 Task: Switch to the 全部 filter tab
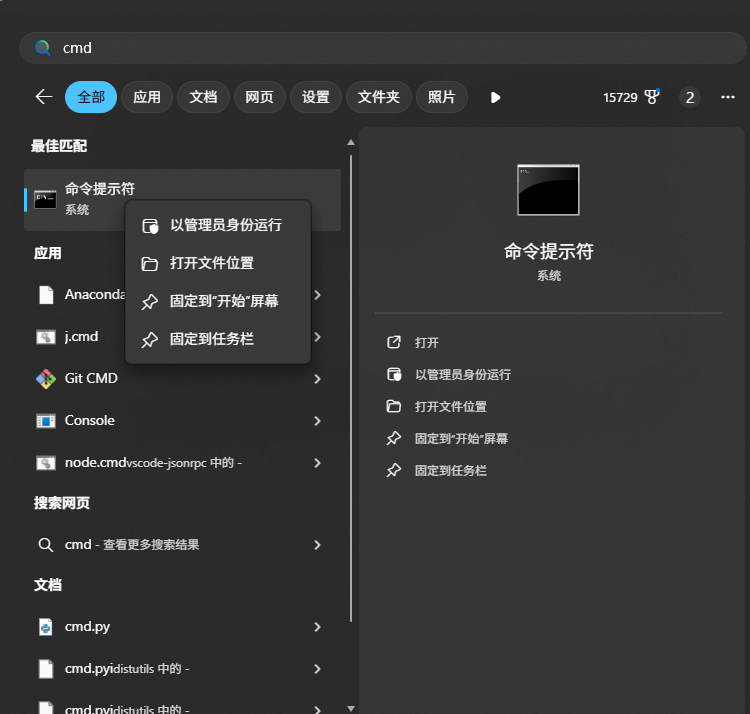91,97
